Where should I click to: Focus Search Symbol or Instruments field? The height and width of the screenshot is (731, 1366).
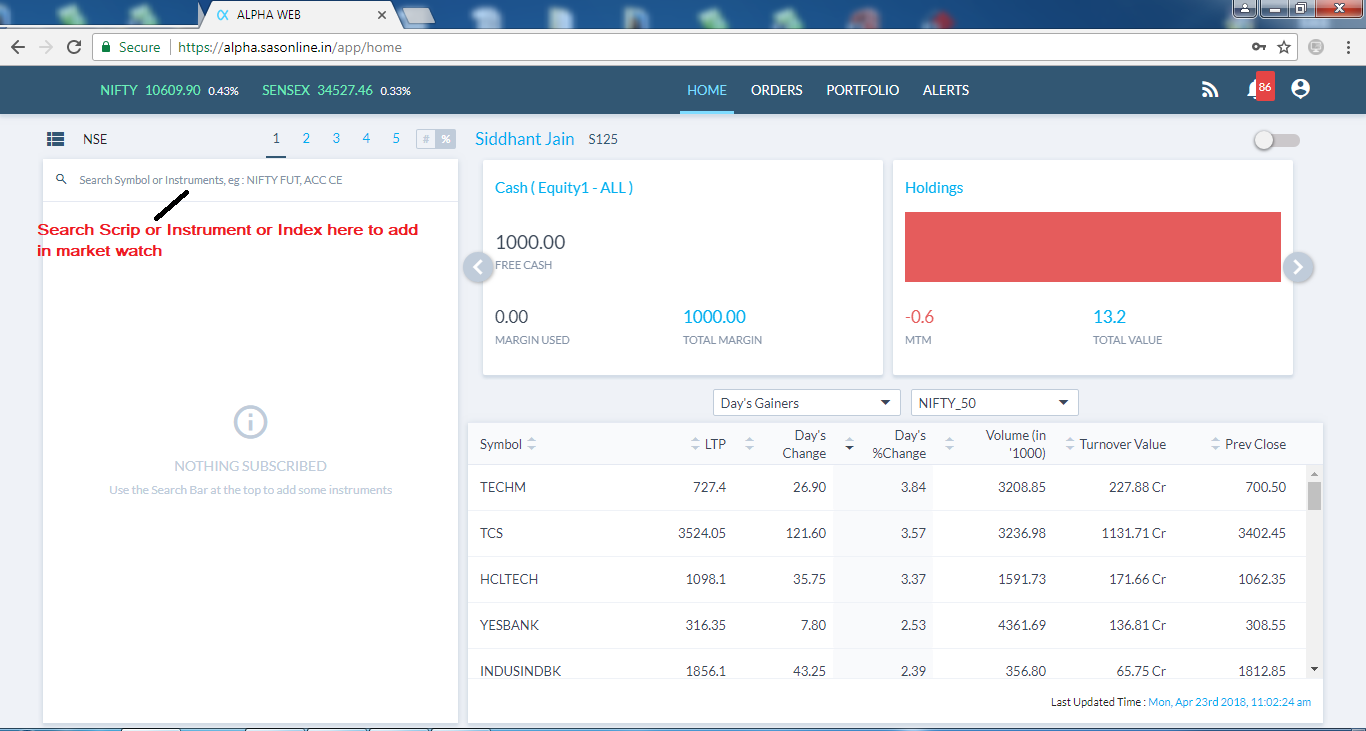click(x=250, y=180)
